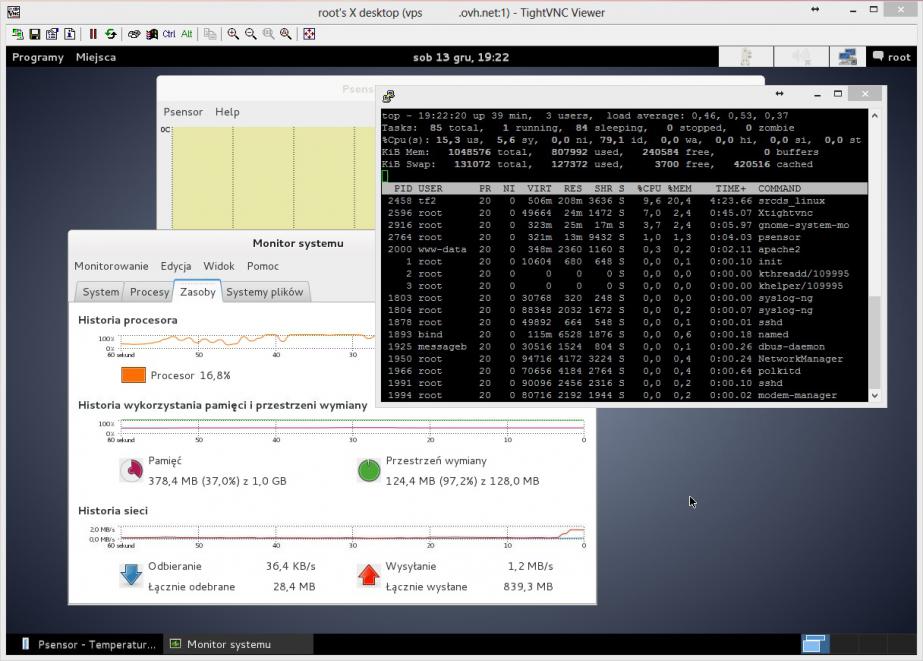Image resolution: width=923 pixels, height=661 pixels.
Task: Click the New connection icon in TightVNC toolbar
Action: click(x=16, y=34)
